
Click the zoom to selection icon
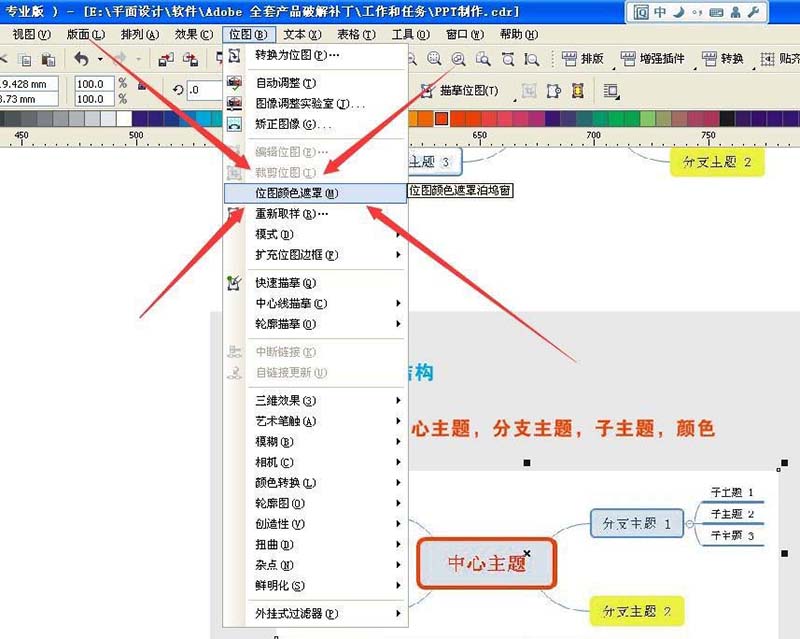434,59
